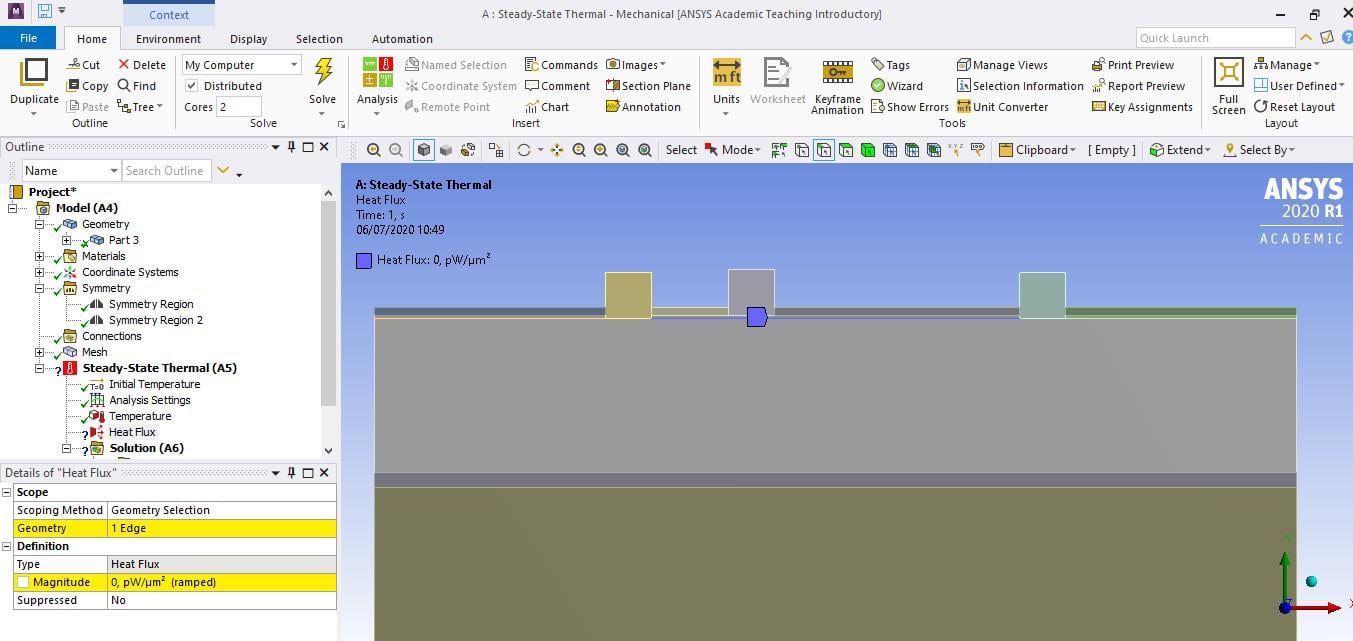The width and height of the screenshot is (1353, 641).
Task: Click the Save icon in title bar
Action: [45, 12]
